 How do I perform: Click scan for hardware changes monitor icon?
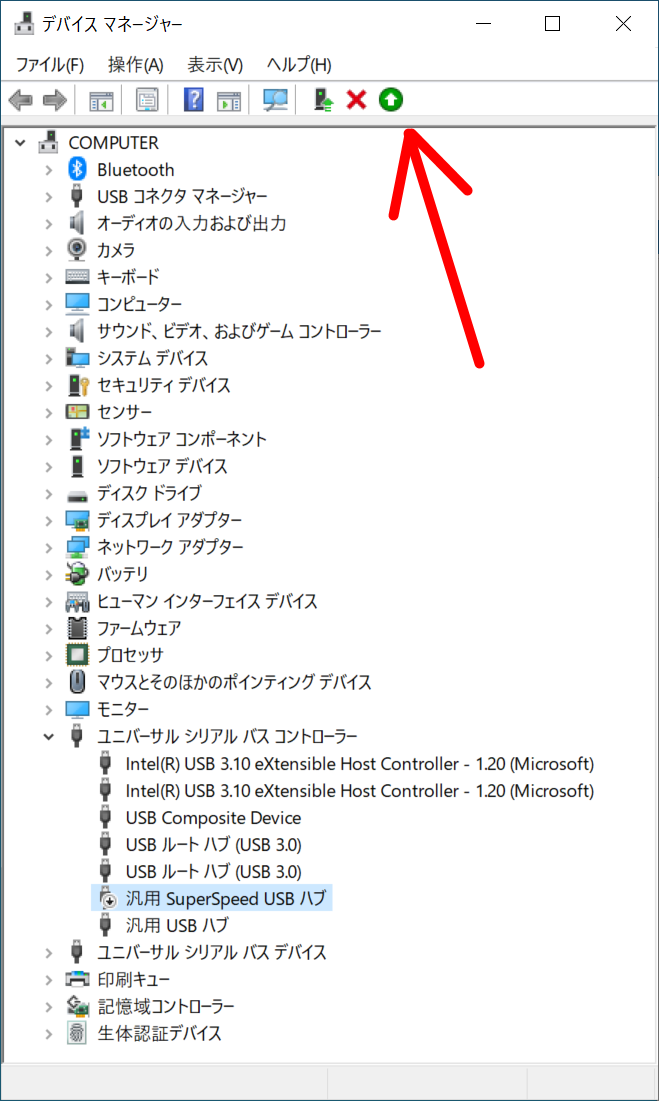pos(274,100)
